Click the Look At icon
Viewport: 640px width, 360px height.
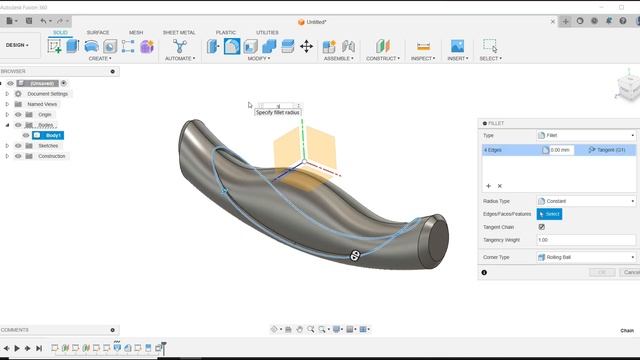click(x=288, y=329)
